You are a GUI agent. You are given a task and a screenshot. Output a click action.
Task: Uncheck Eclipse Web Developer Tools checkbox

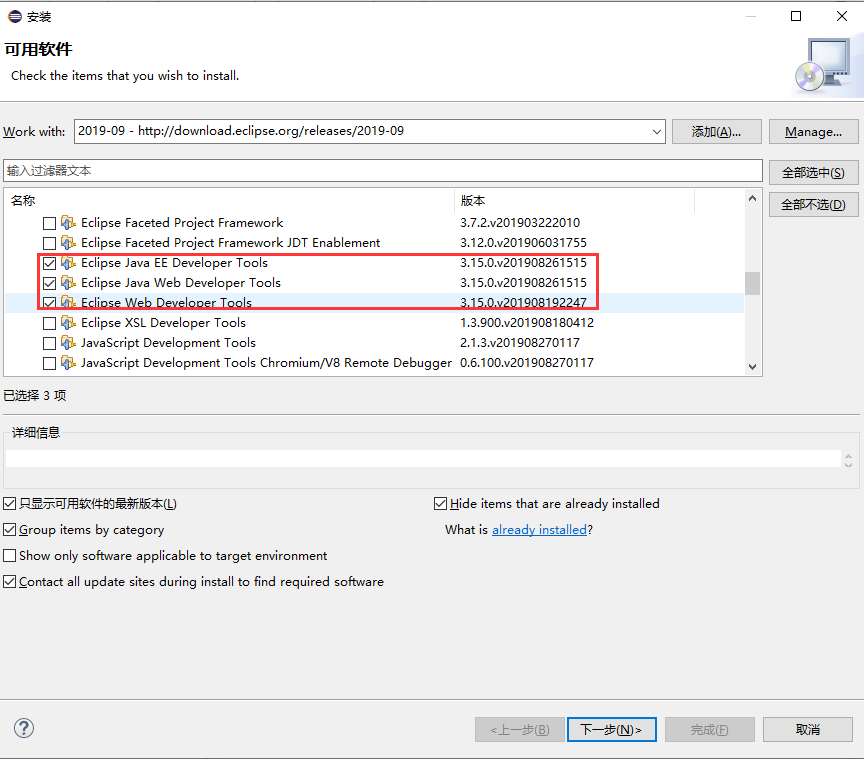pos(49,303)
